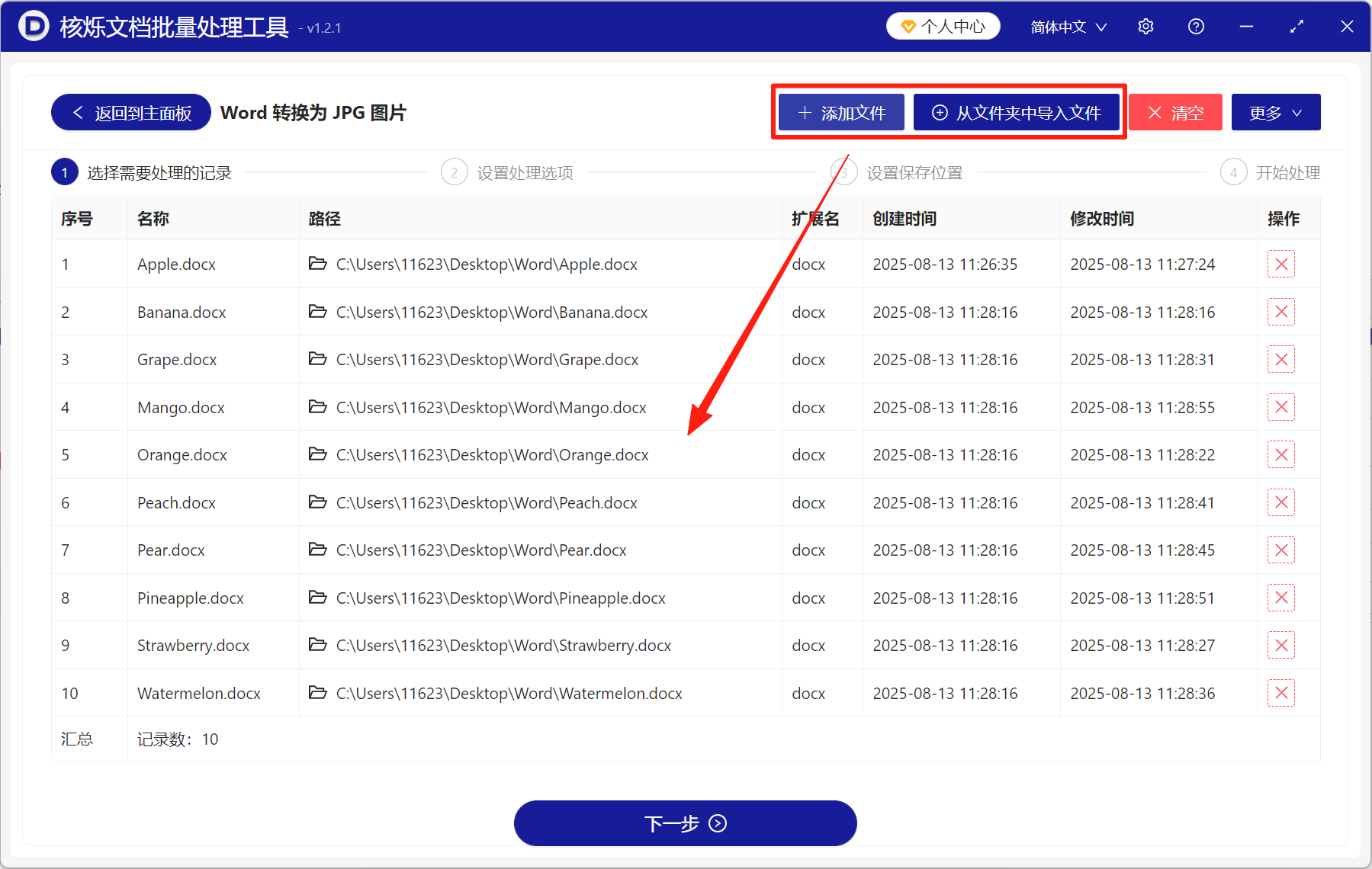Open the help icon next to settings
This screenshot has height=869, width=1372.
1195,26
